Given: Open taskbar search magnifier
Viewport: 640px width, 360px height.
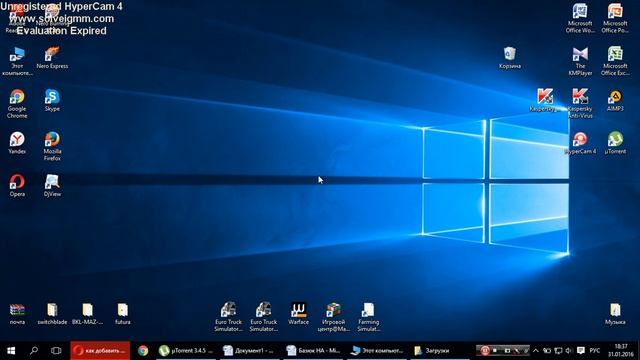Looking at the screenshot, I should [34, 351].
